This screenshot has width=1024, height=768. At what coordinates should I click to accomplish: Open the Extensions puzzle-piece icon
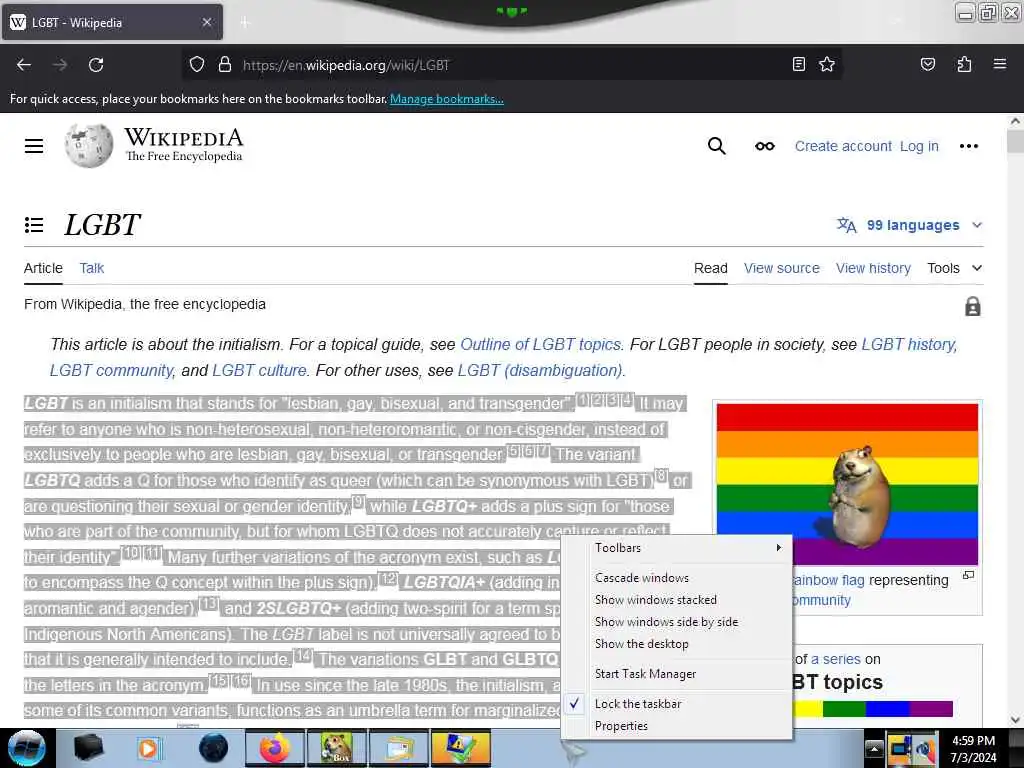click(x=964, y=64)
